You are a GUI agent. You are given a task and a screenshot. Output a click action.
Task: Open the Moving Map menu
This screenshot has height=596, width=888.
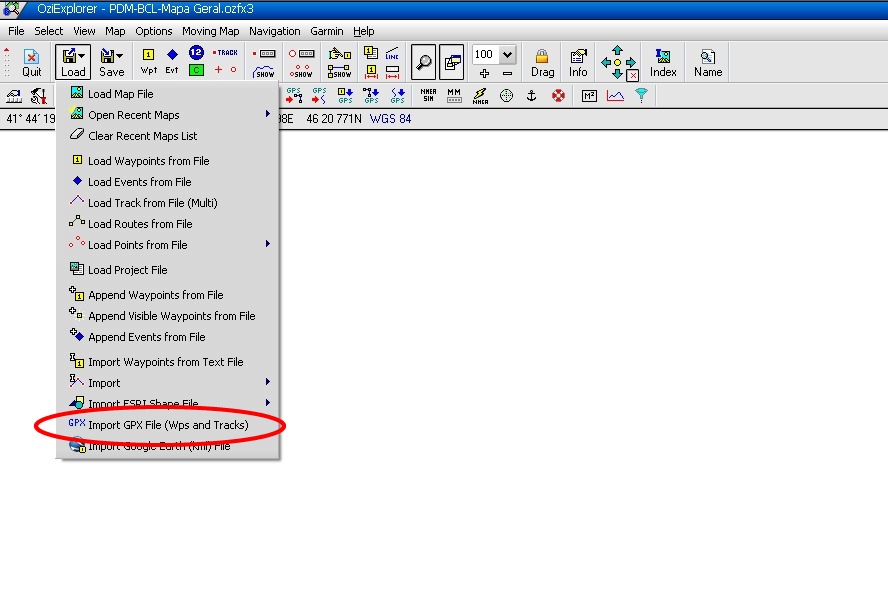pyautogui.click(x=211, y=31)
